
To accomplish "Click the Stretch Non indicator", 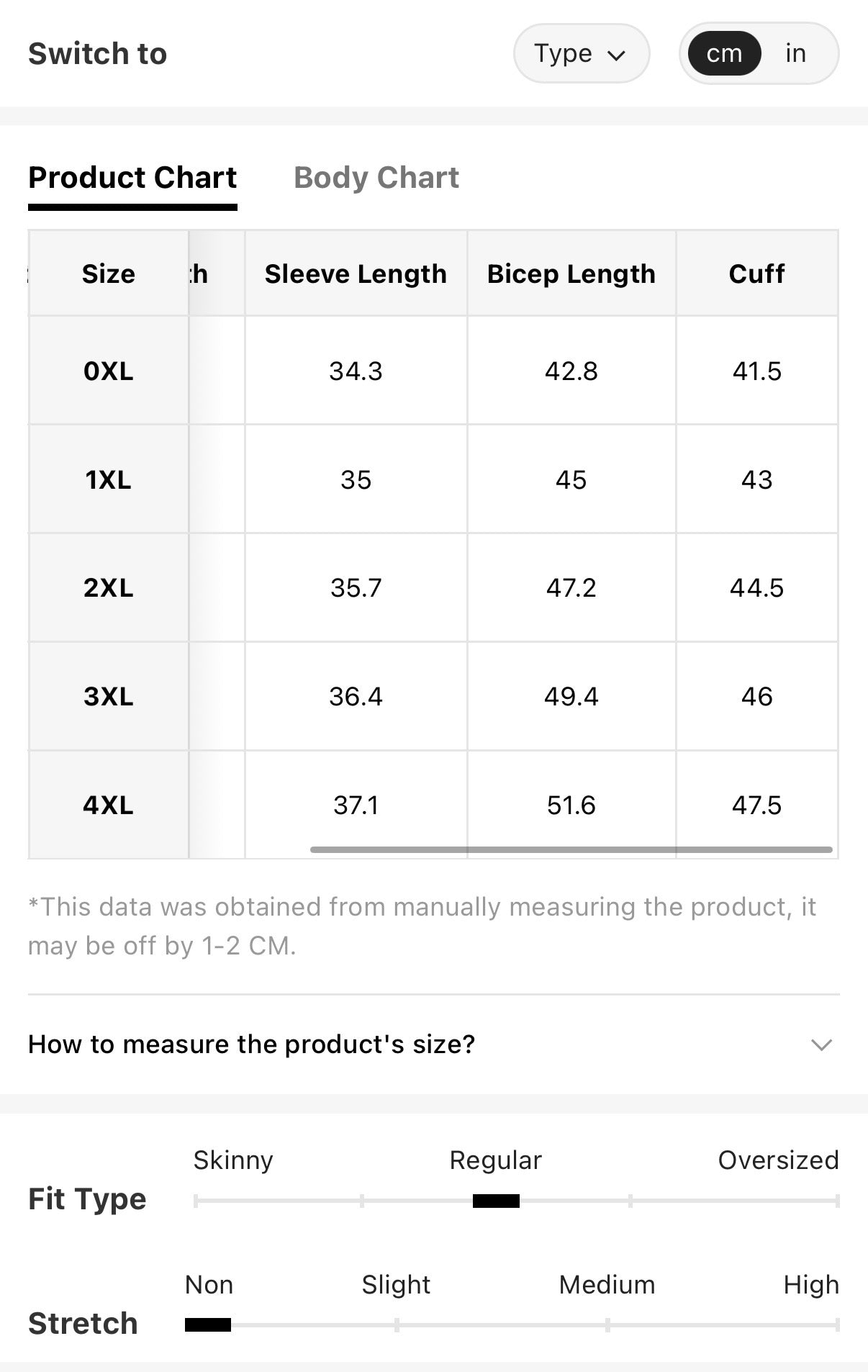I will (x=208, y=1324).
